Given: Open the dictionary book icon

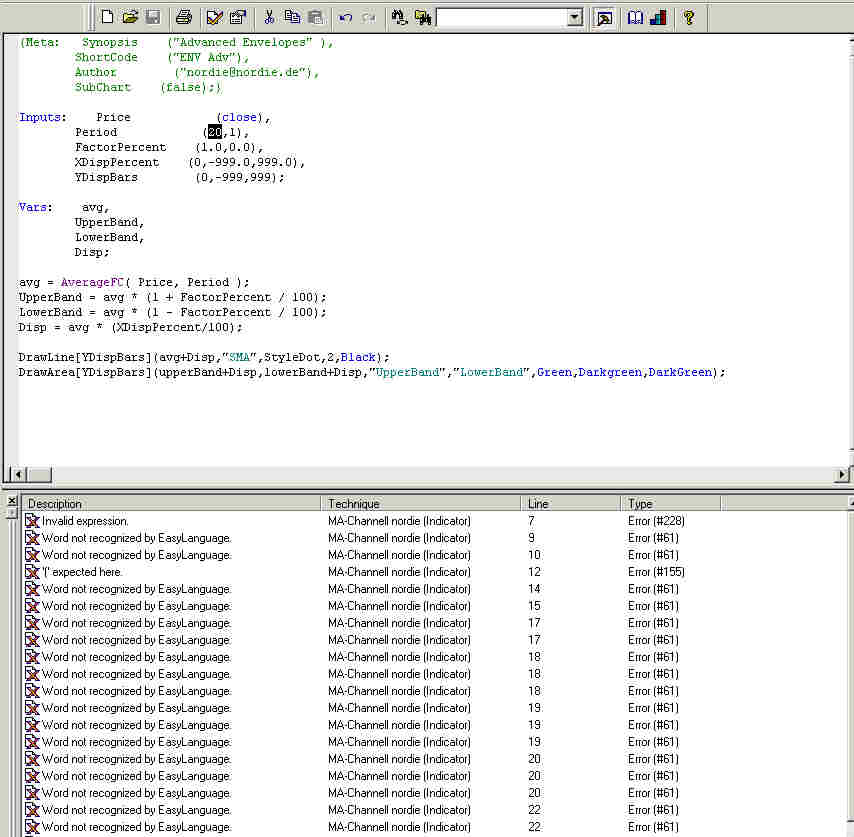Looking at the screenshot, I should click(x=635, y=17).
